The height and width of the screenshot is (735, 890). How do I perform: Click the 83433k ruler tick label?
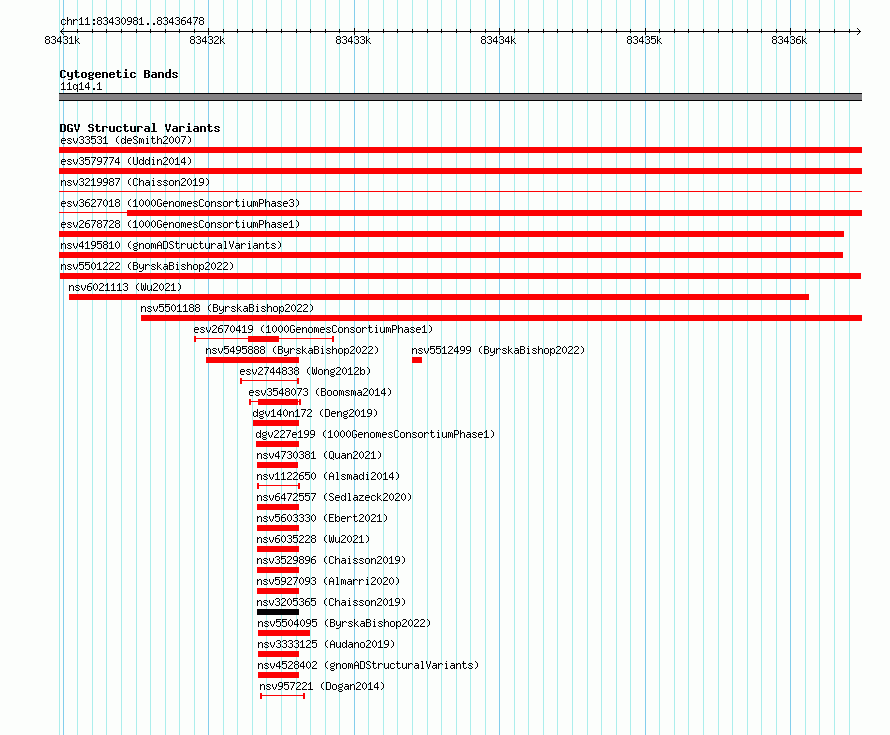click(x=353, y=40)
